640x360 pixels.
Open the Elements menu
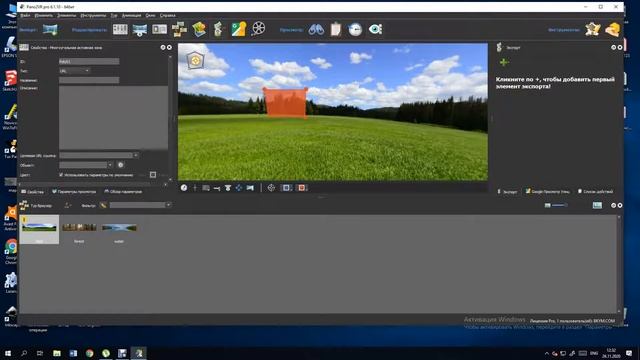(x=67, y=16)
